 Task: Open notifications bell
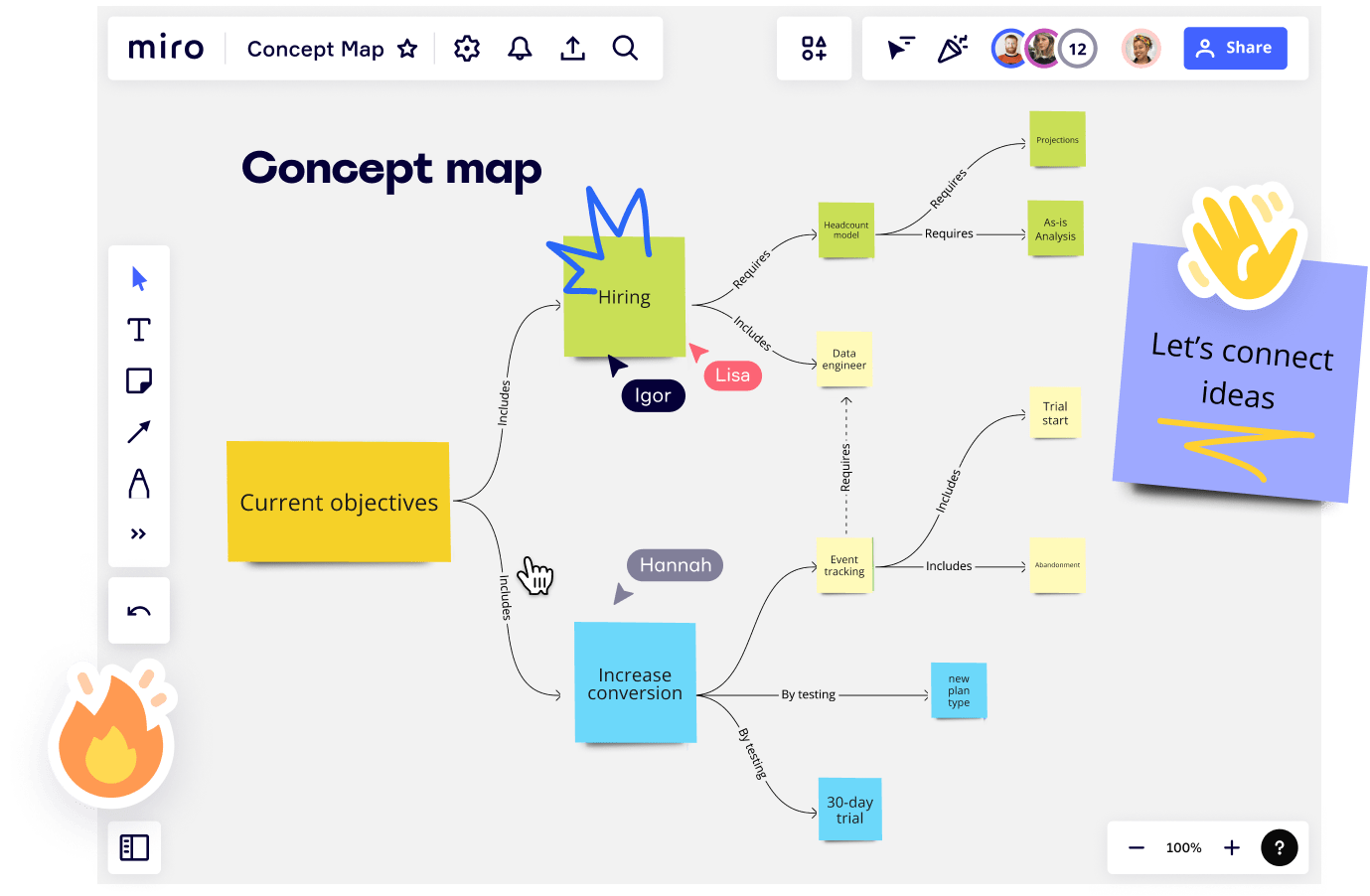pos(520,48)
